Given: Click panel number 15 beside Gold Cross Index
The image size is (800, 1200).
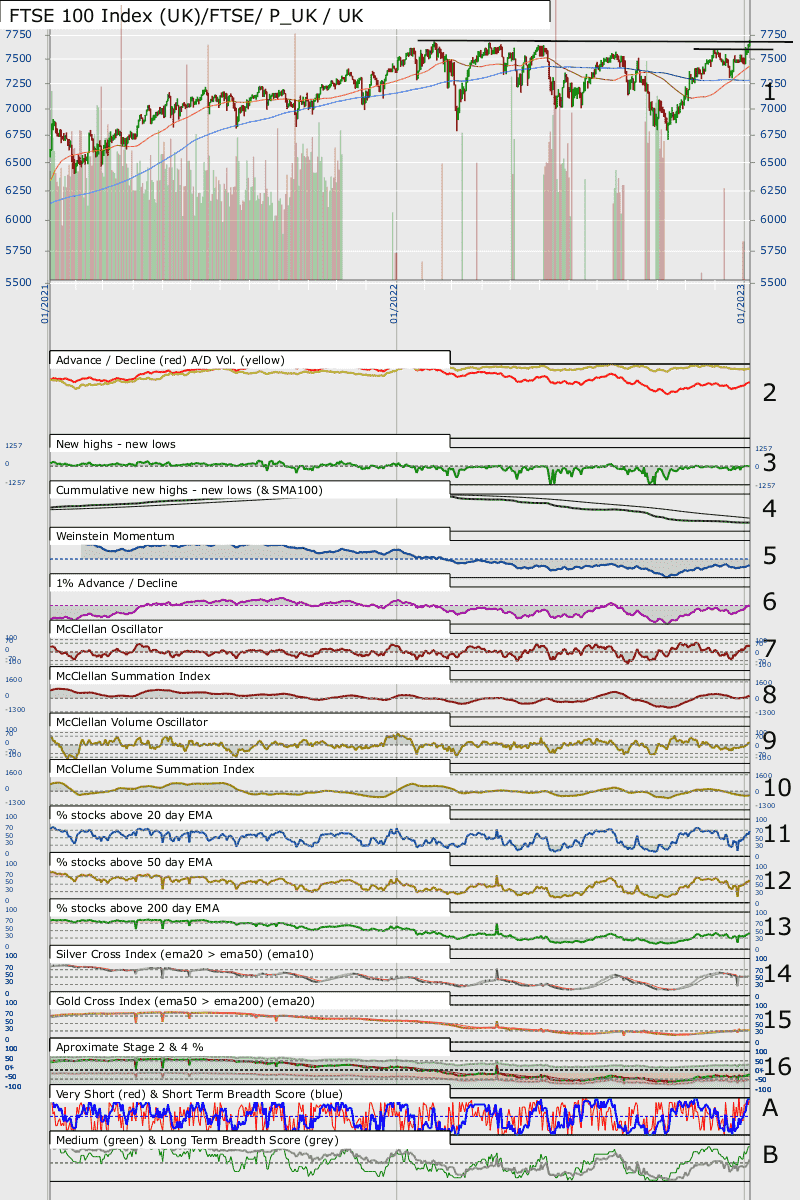Looking at the screenshot, I should coord(777,1020).
